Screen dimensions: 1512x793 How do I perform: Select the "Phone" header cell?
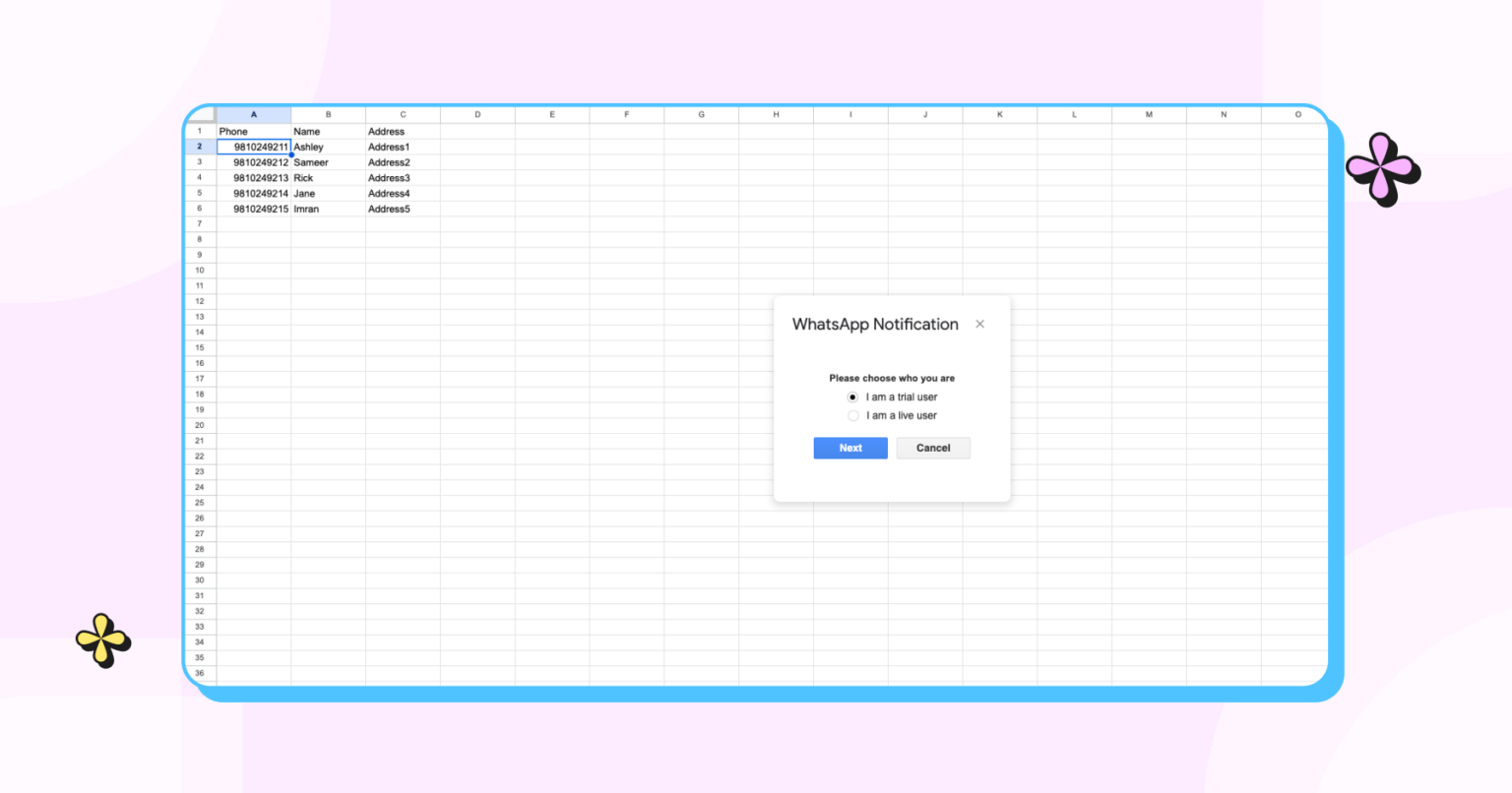pyautogui.click(x=253, y=131)
